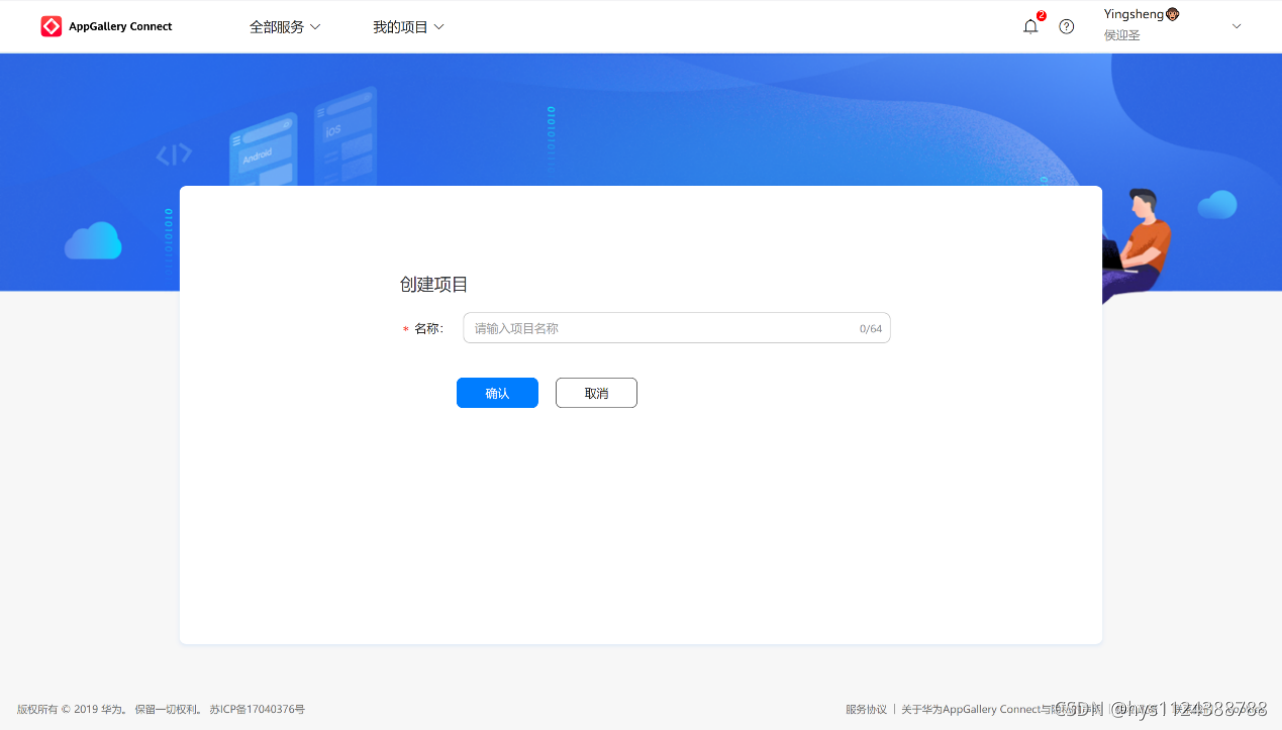Click the help question mark icon
The height and width of the screenshot is (730, 1282).
pyautogui.click(x=1066, y=26)
